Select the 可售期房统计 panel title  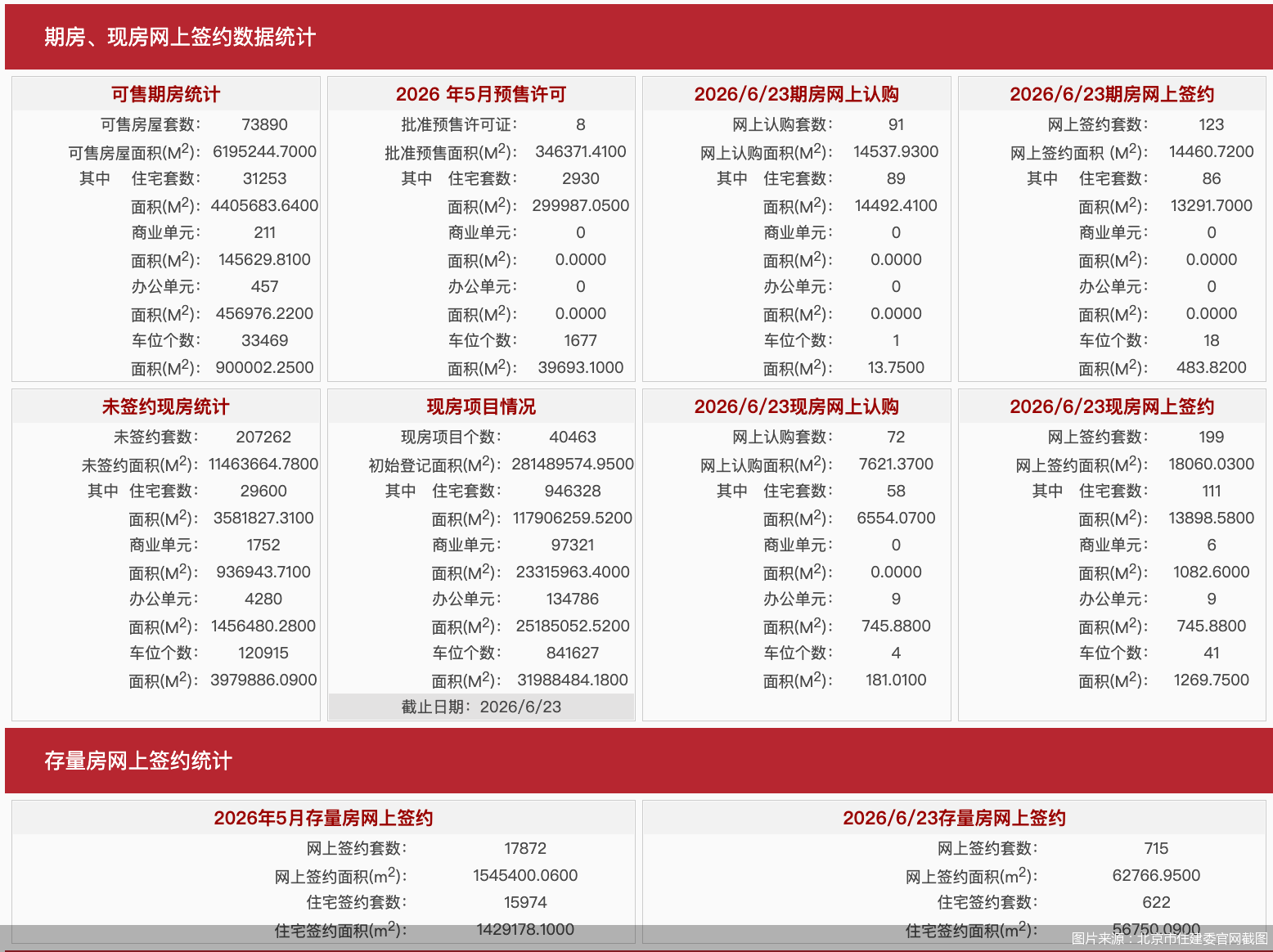tap(166, 94)
